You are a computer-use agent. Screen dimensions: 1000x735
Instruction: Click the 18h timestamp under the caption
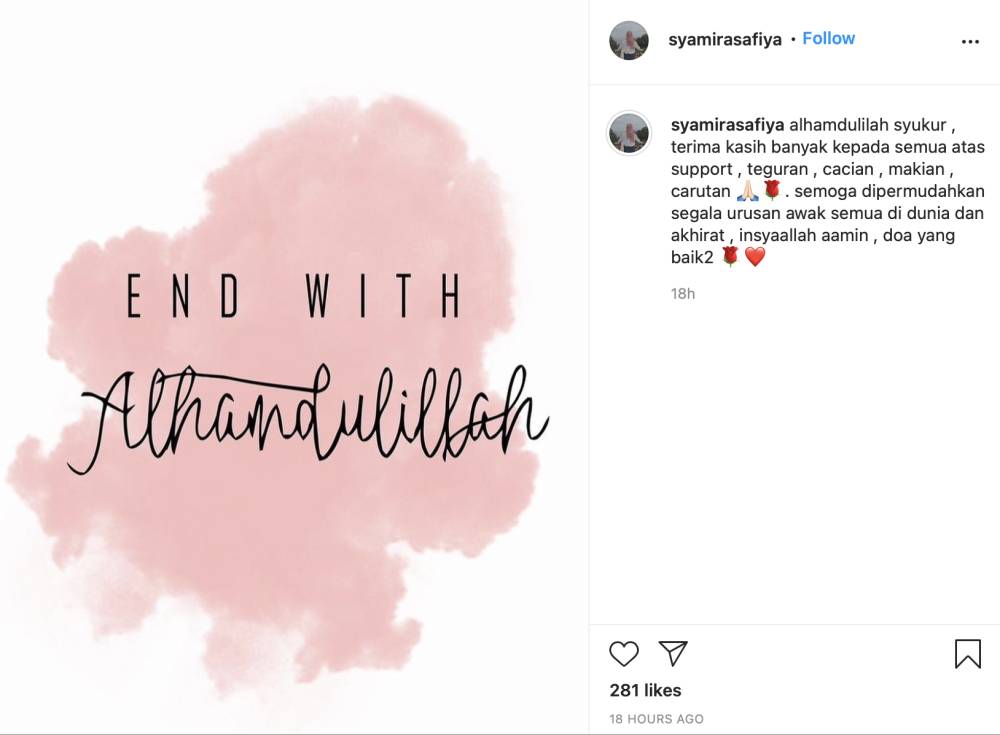tap(683, 294)
